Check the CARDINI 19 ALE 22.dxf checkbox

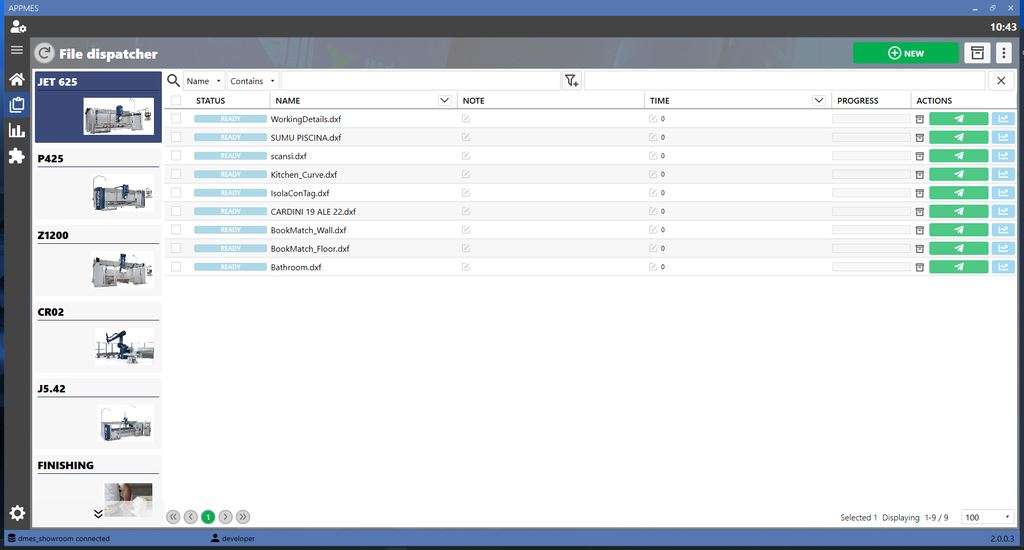point(176,211)
